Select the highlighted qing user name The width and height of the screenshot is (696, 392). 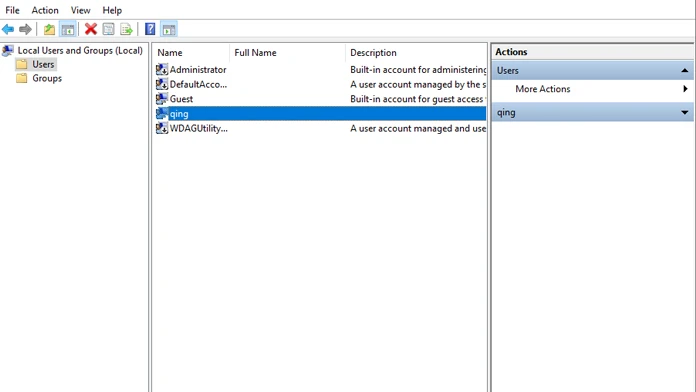click(179, 114)
